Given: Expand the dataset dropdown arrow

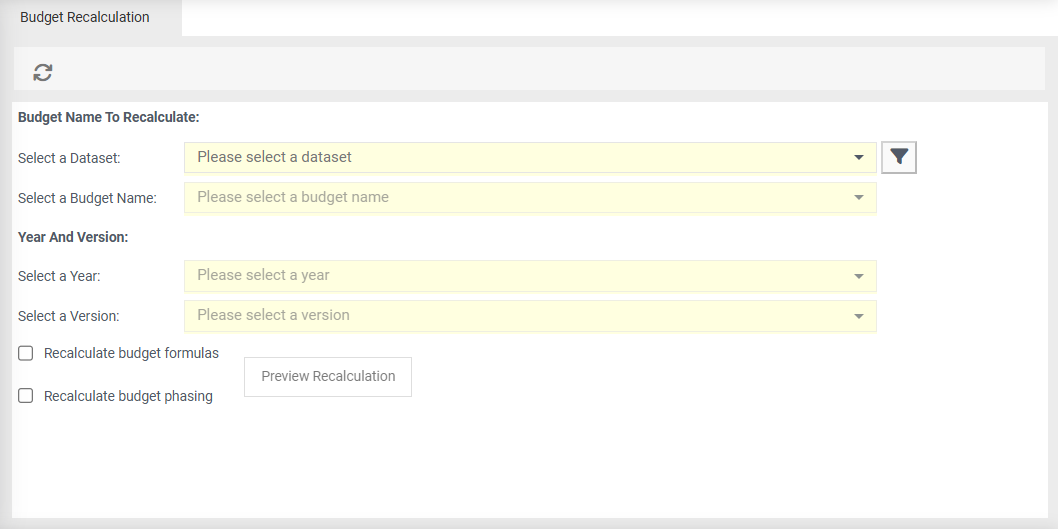Looking at the screenshot, I should [x=859, y=158].
